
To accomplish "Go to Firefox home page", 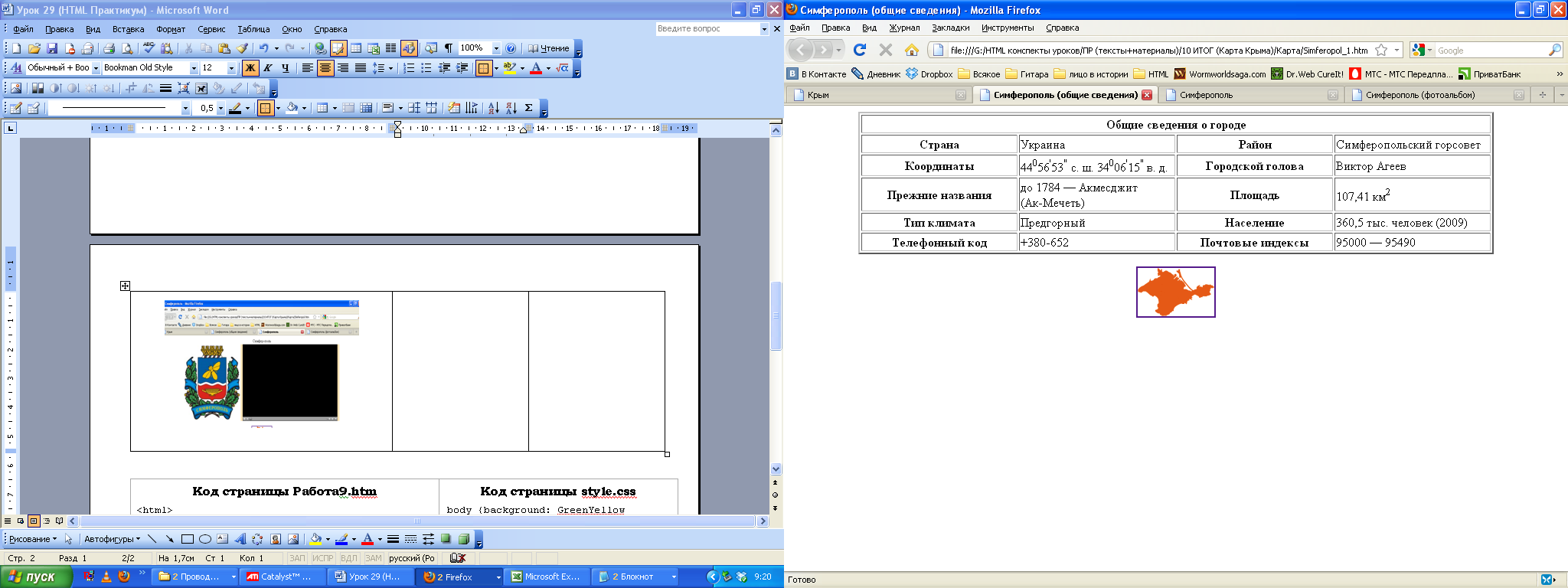I will point(911,50).
